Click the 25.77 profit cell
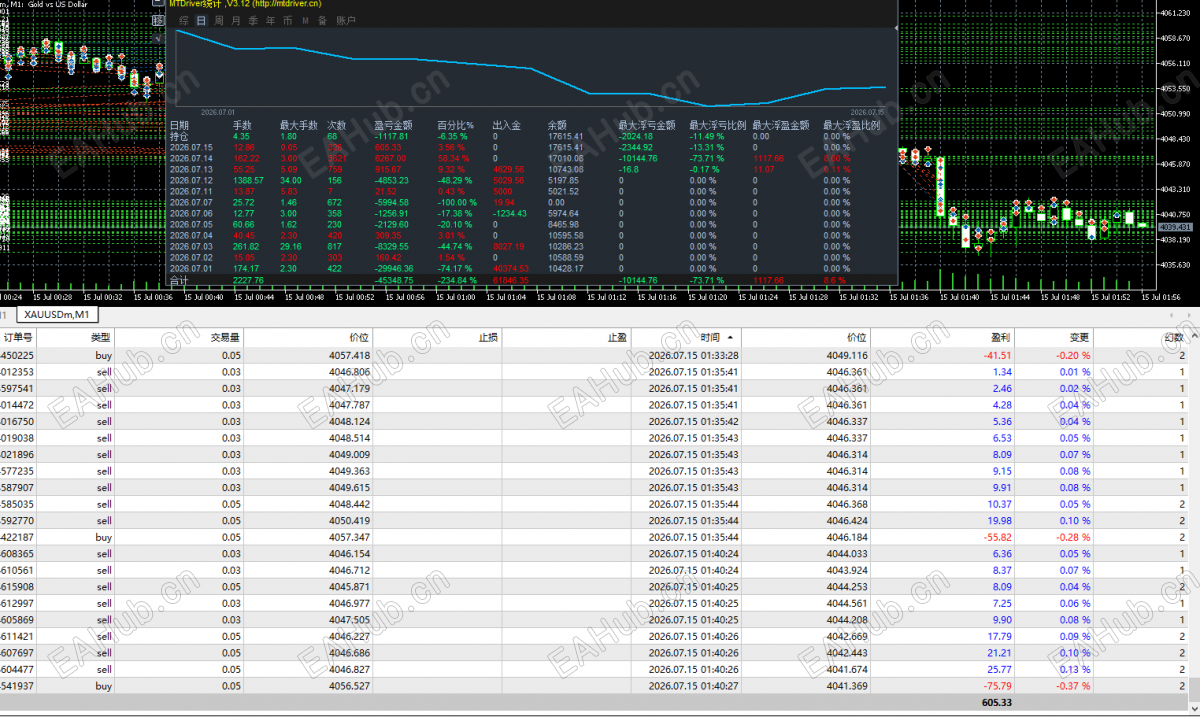1200x717 pixels. tap(999, 670)
